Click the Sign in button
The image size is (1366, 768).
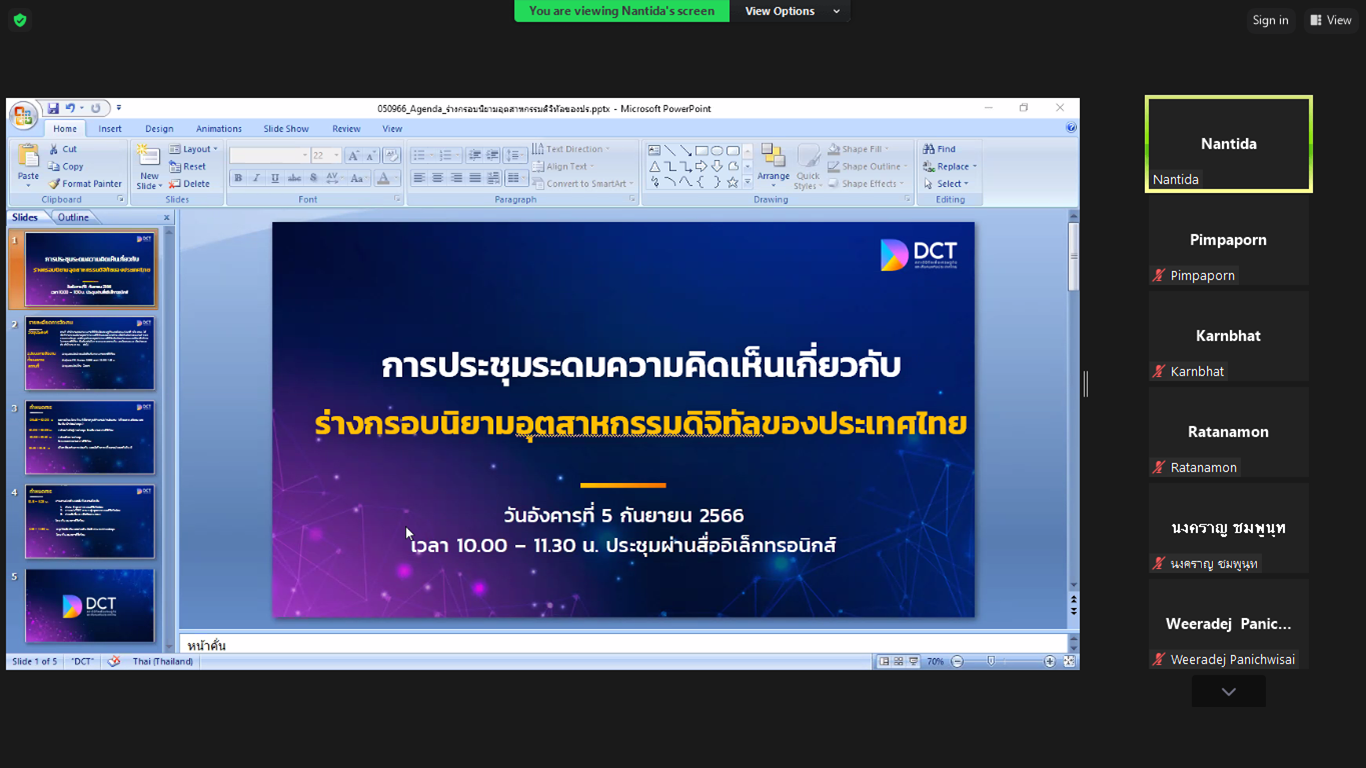point(1270,20)
